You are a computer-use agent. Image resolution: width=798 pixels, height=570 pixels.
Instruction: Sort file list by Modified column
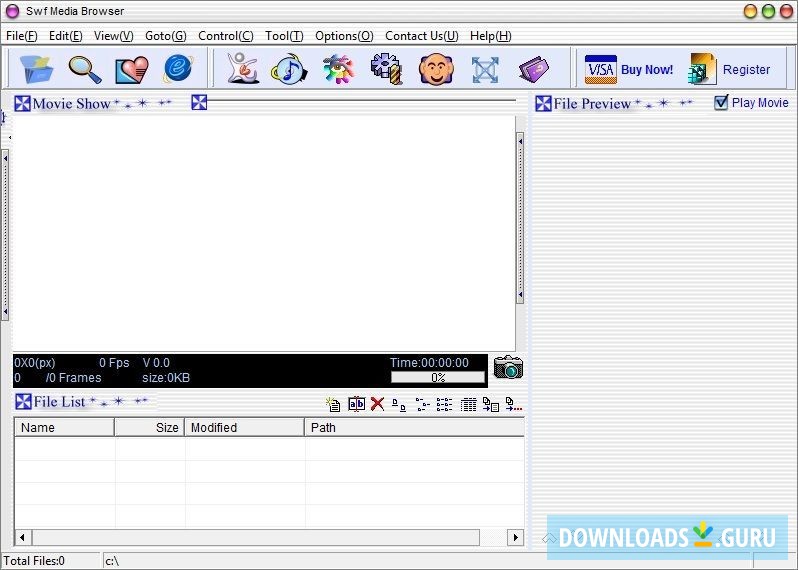[x=244, y=428]
